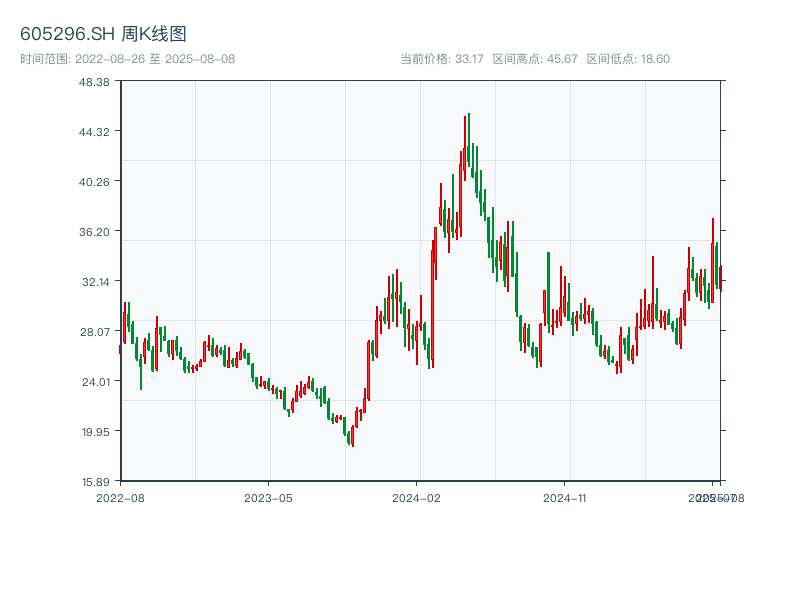Click the 24.01 y-axis value

coord(96,382)
